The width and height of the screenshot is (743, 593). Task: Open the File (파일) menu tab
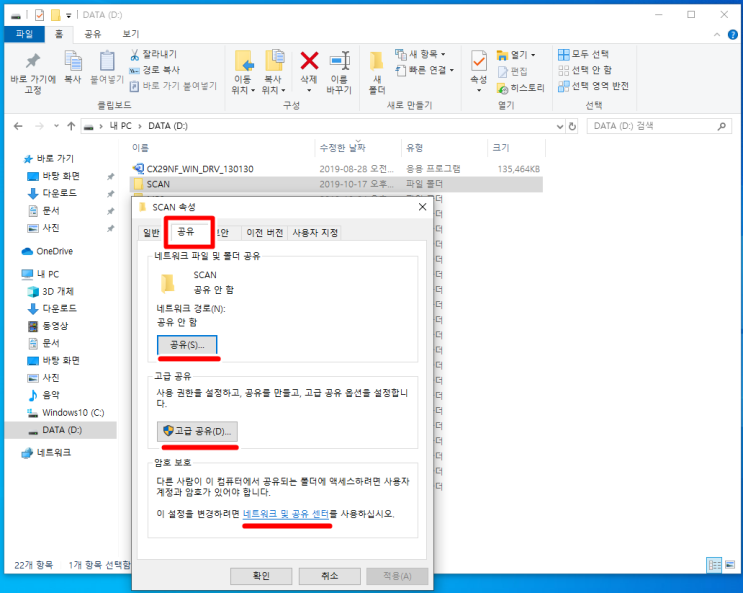(24, 34)
